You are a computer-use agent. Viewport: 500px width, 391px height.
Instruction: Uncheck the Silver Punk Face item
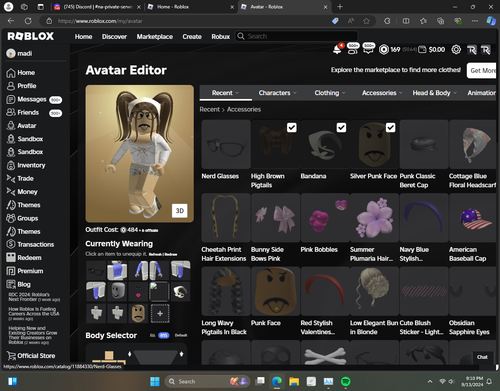pyautogui.click(x=390, y=128)
